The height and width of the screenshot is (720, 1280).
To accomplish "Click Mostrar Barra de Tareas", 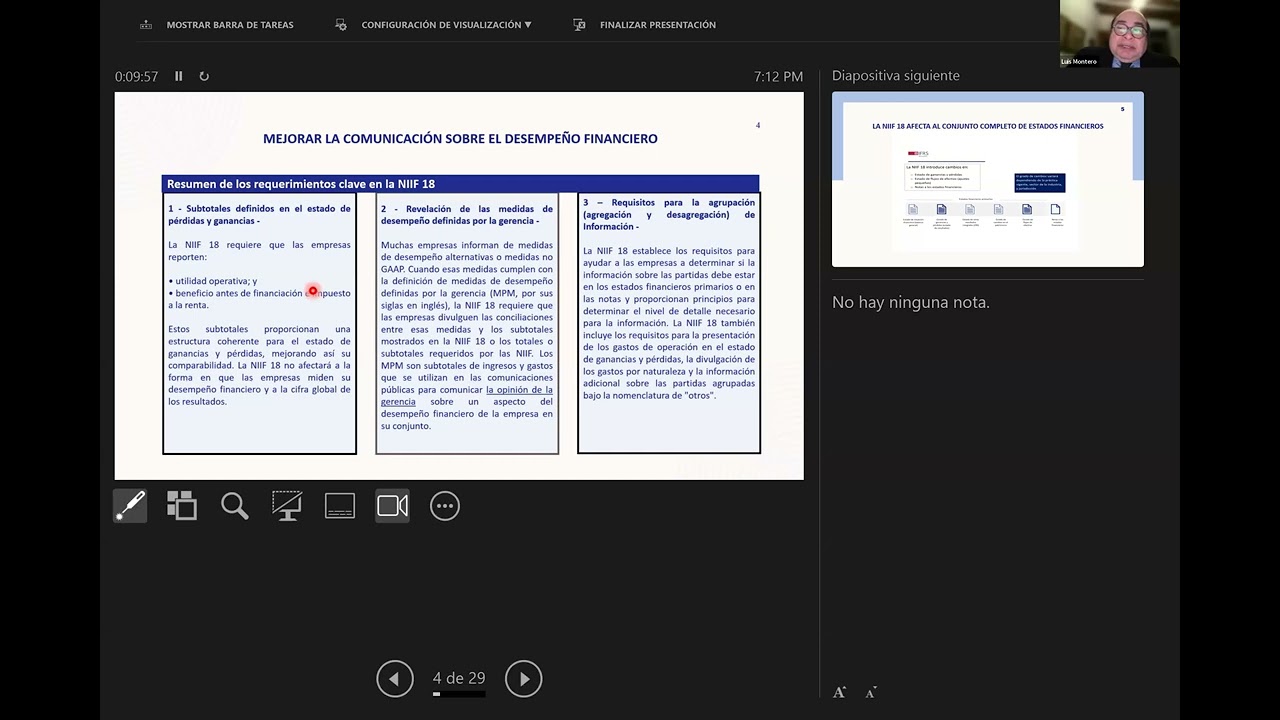I will (x=230, y=25).
